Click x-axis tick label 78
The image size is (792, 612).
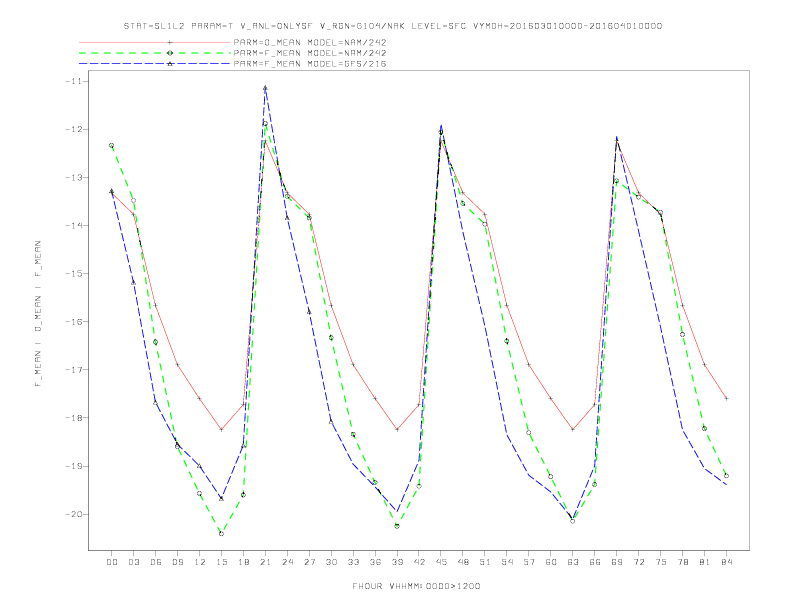pyautogui.click(x=682, y=562)
